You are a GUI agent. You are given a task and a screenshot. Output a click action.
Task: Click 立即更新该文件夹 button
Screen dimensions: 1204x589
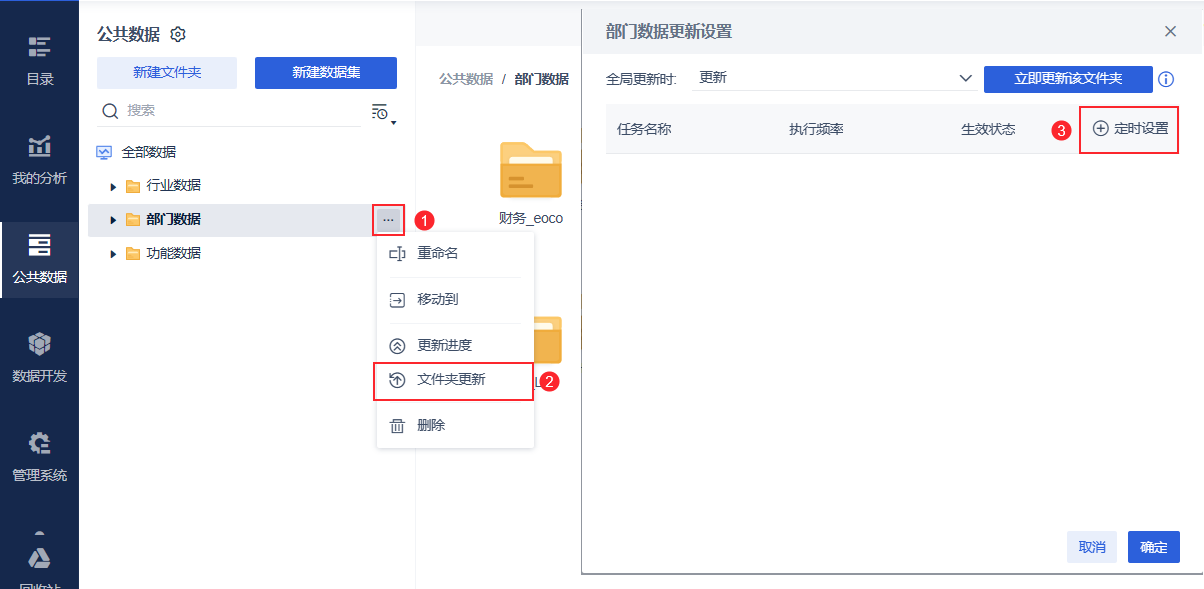coord(1068,79)
